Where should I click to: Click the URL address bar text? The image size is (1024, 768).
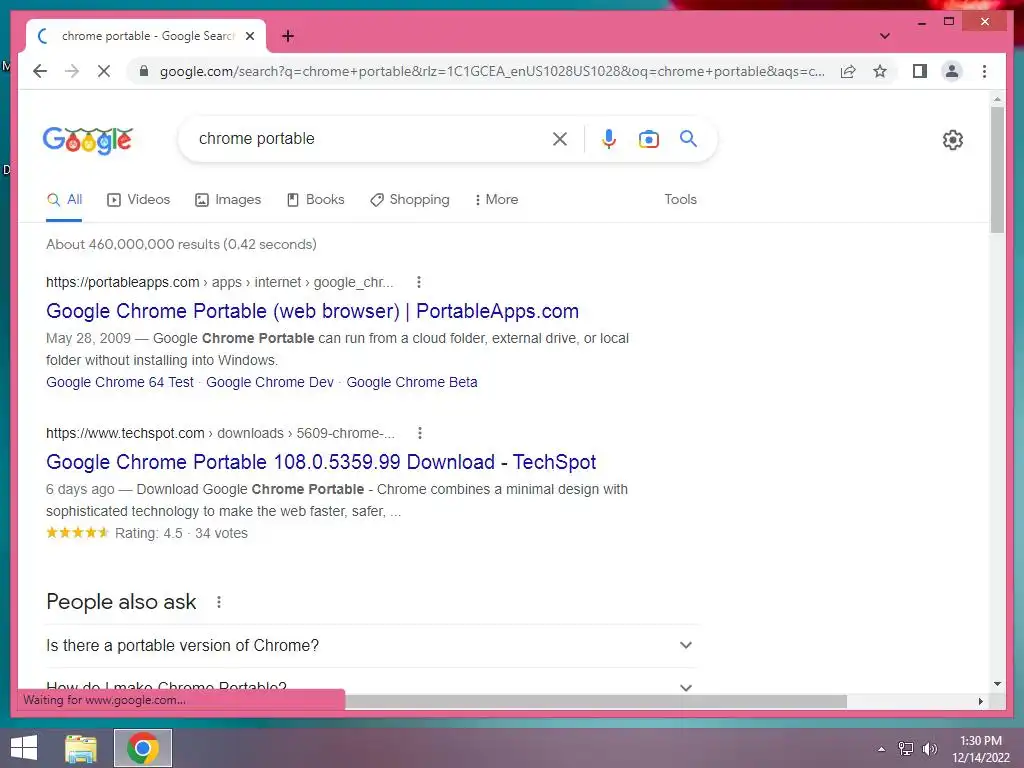coord(492,71)
